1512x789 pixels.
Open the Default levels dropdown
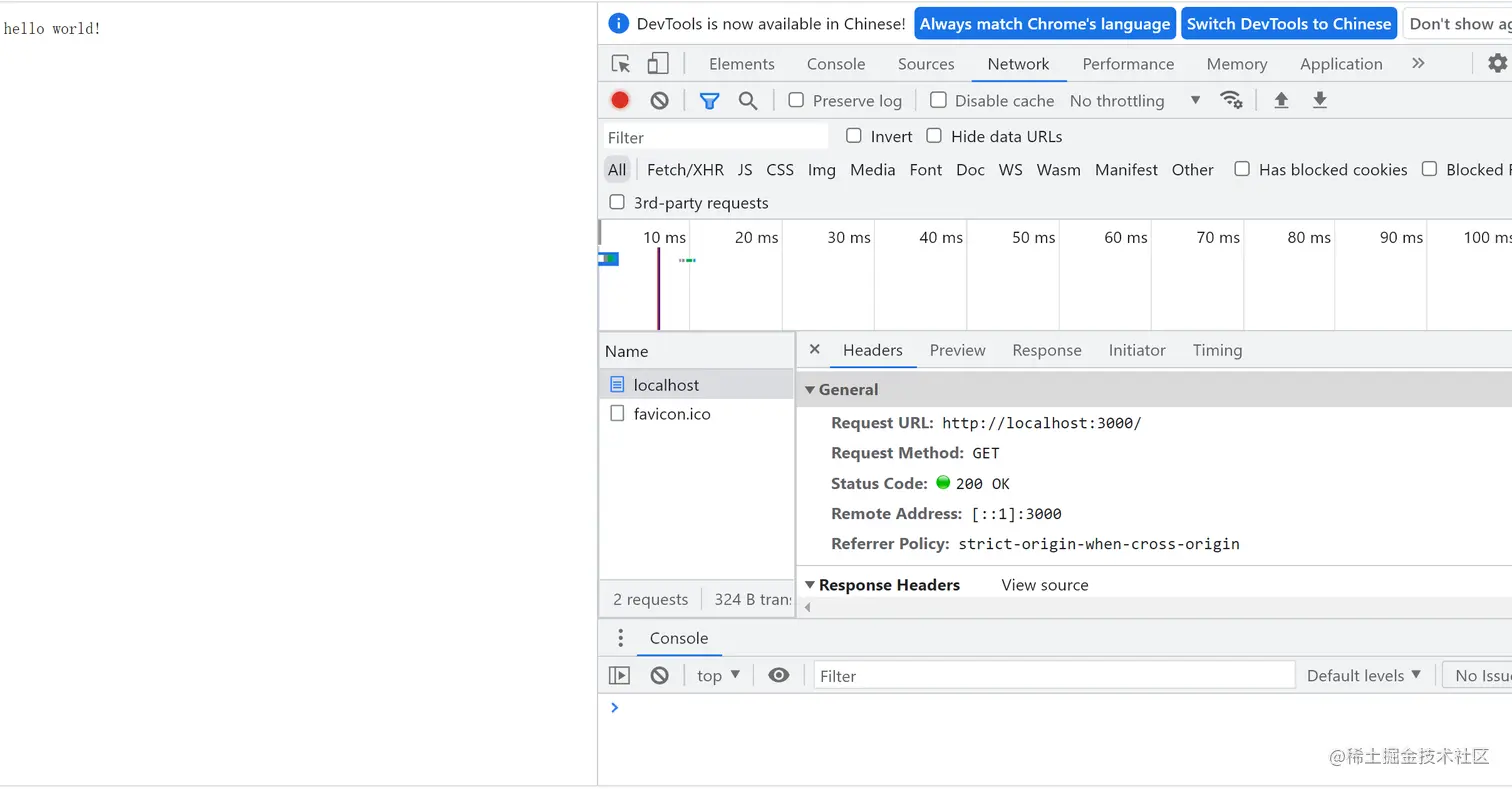tap(1364, 676)
